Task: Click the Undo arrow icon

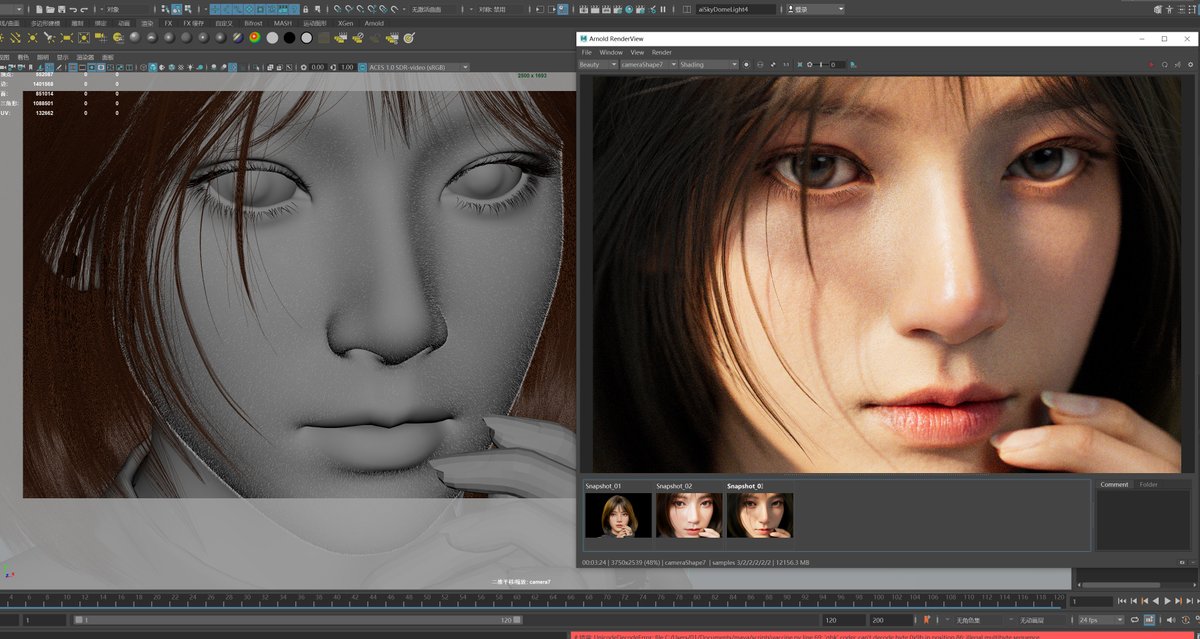Action: click(73, 9)
